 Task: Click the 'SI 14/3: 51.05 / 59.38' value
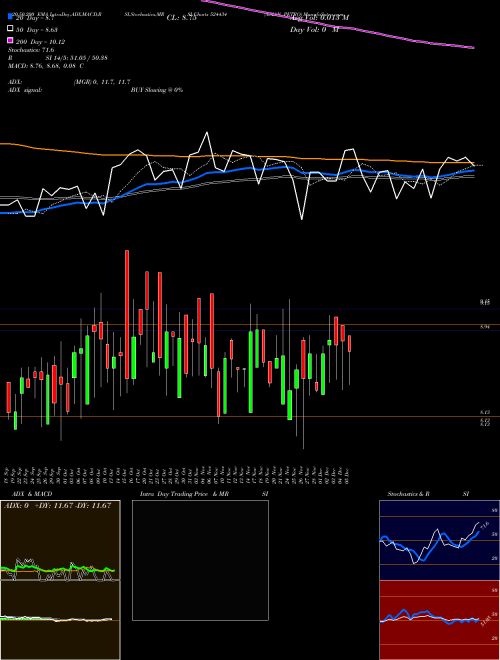(76, 58)
